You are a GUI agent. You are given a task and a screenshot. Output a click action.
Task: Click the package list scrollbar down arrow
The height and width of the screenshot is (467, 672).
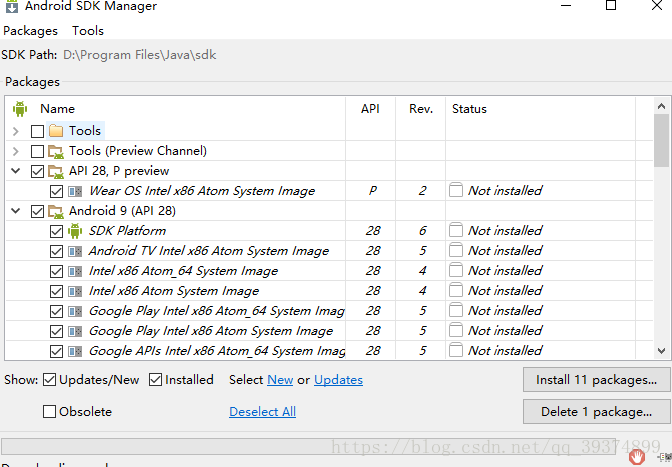click(x=661, y=351)
